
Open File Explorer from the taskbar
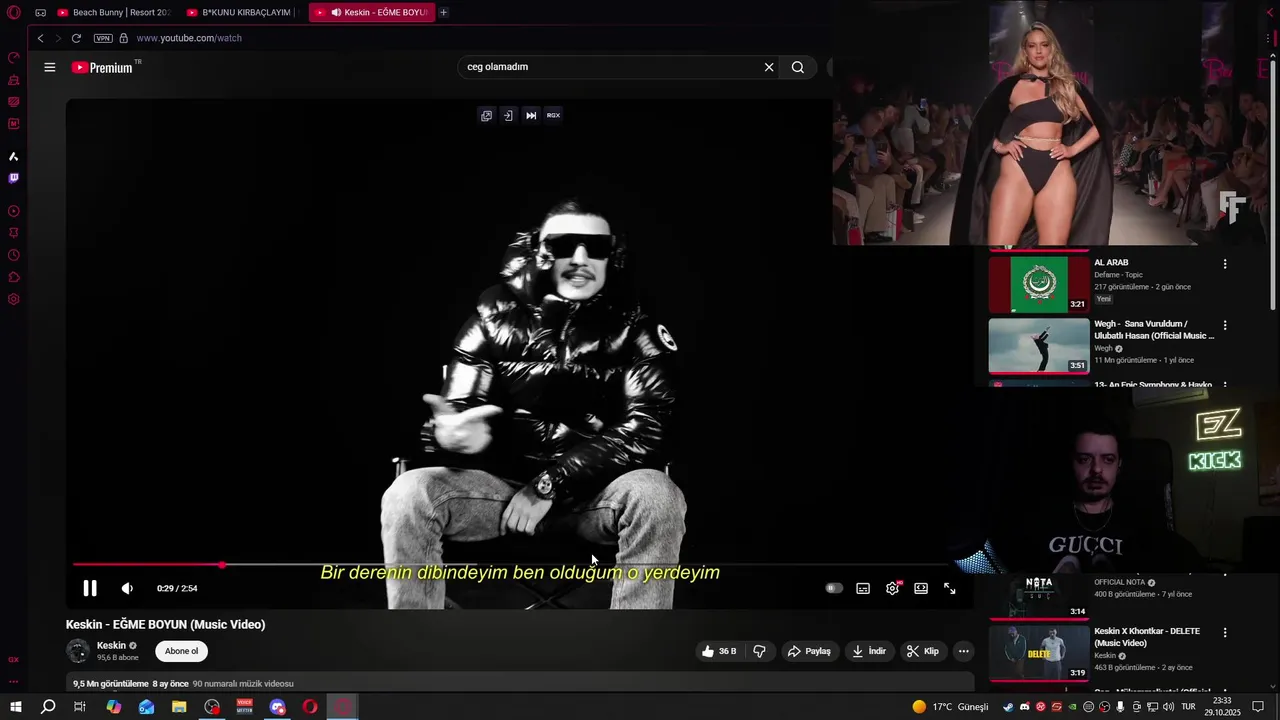click(179, 707)
